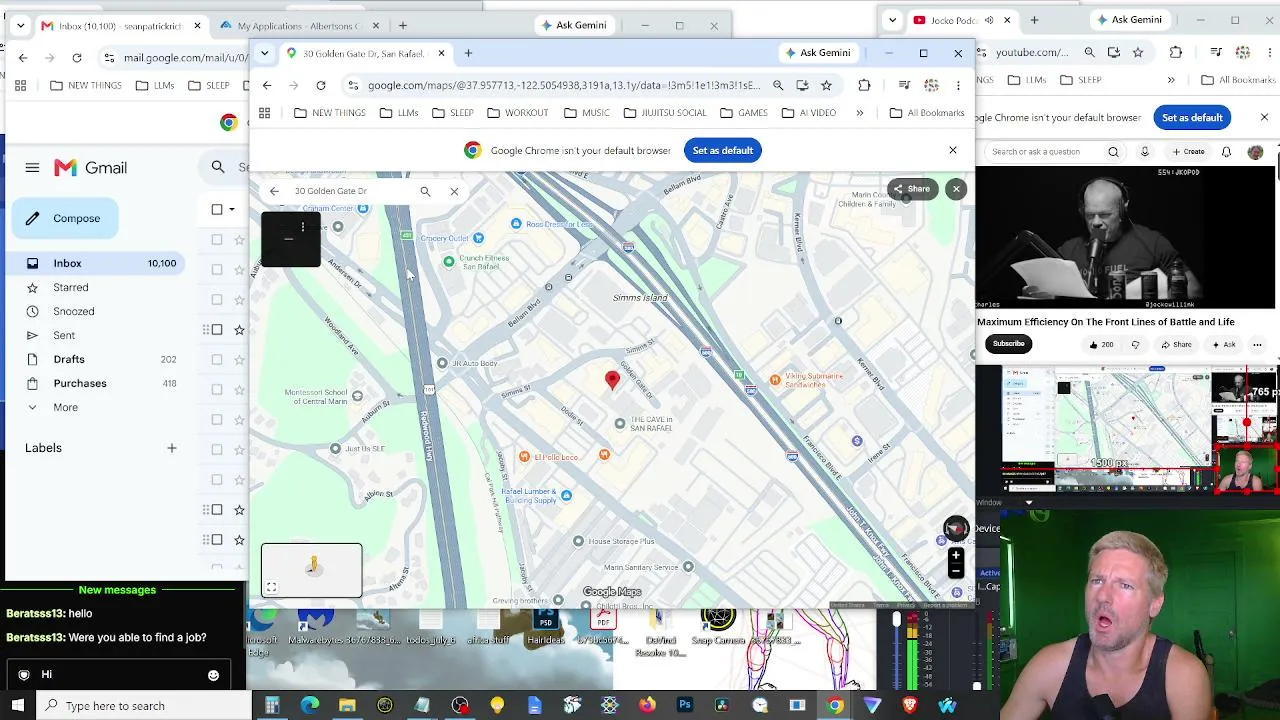Image resolution: width=1280 pixels, height=720 pixels.
Task: Open tab search dropdown in Maps window
Action: [x=265, y=53]
